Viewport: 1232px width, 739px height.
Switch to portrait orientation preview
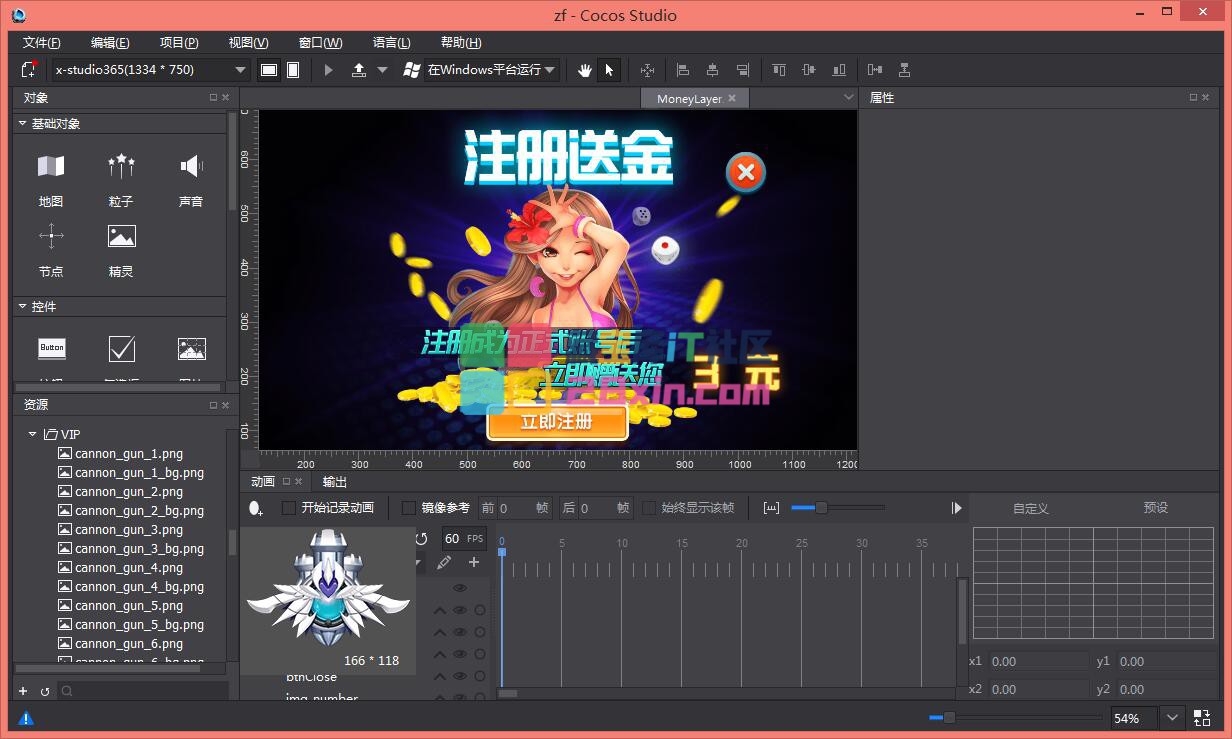pyautogui.click(x=293, y=70)
